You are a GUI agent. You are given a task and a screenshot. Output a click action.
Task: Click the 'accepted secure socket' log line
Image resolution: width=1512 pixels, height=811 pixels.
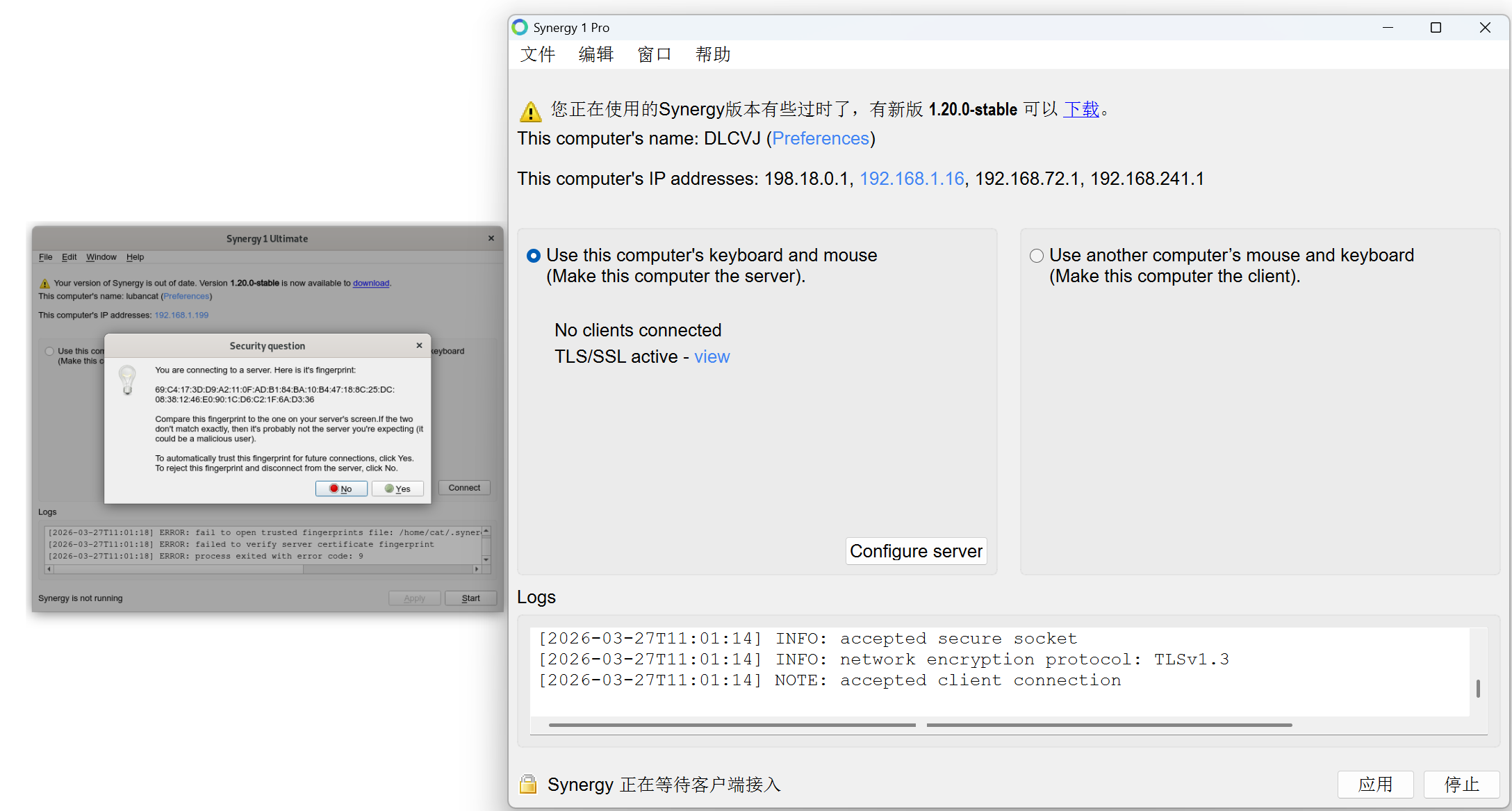coord(807,639)
